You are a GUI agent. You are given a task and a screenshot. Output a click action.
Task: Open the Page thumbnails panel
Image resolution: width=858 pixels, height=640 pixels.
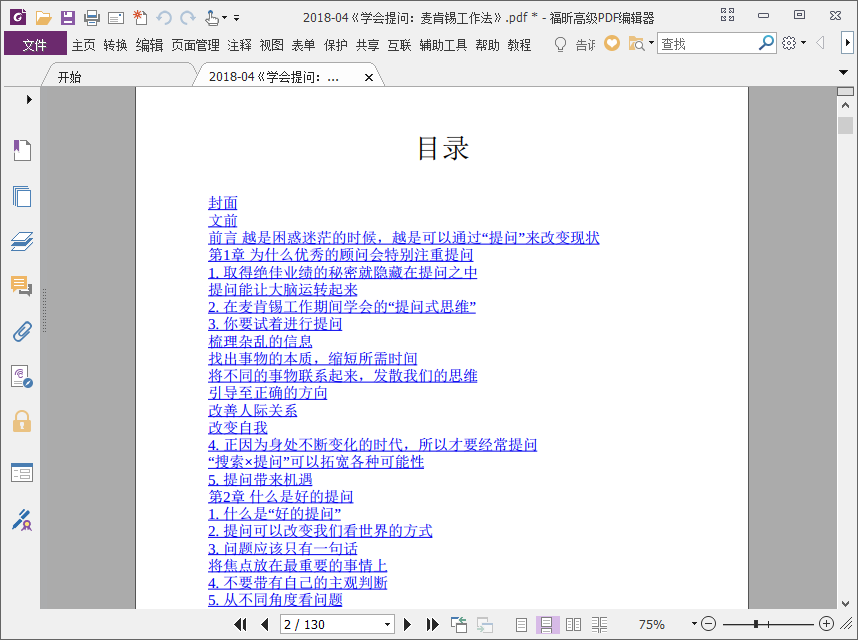(22, 196)
